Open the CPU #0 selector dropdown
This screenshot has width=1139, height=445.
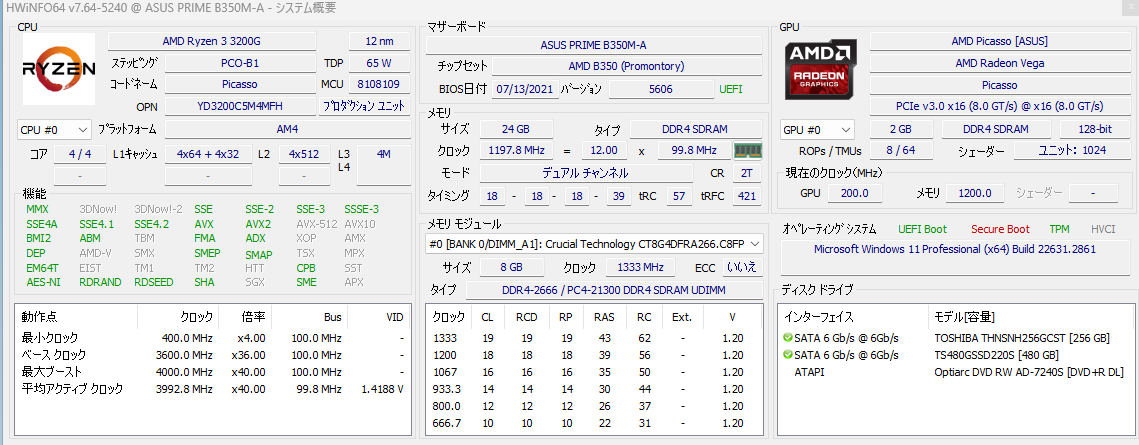(x=54, y=131)
